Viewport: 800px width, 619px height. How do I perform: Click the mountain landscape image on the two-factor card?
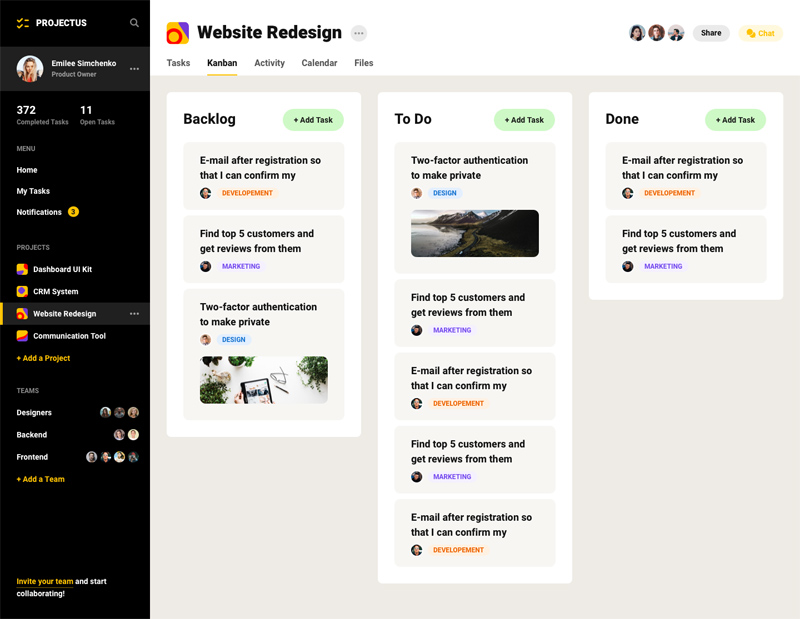(474, 233)
